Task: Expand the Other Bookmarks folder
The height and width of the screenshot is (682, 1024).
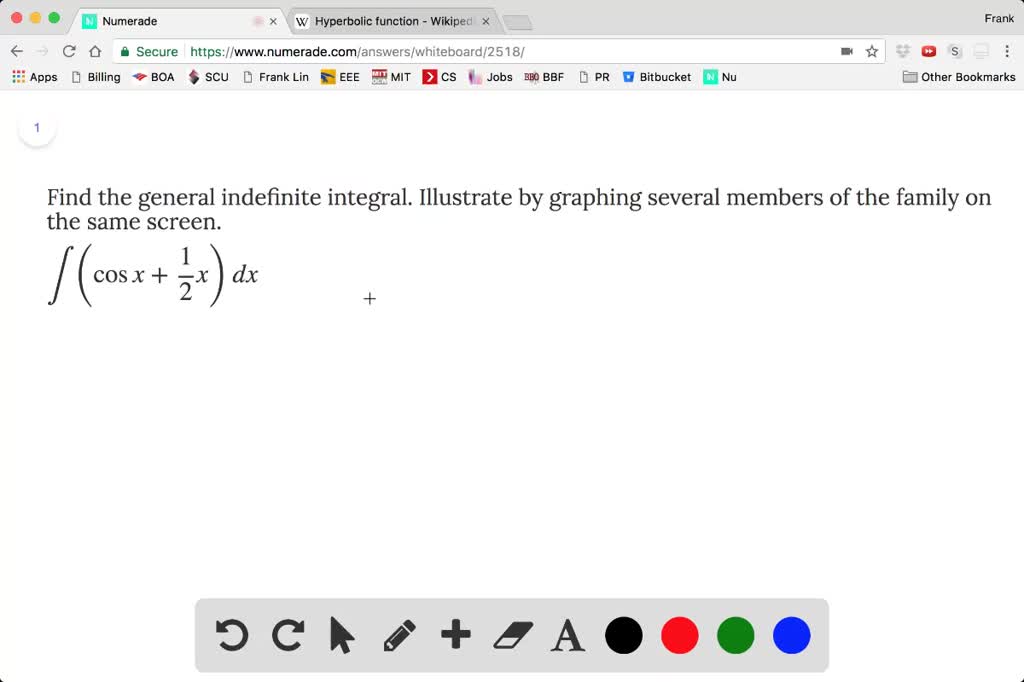Action: 958,76
